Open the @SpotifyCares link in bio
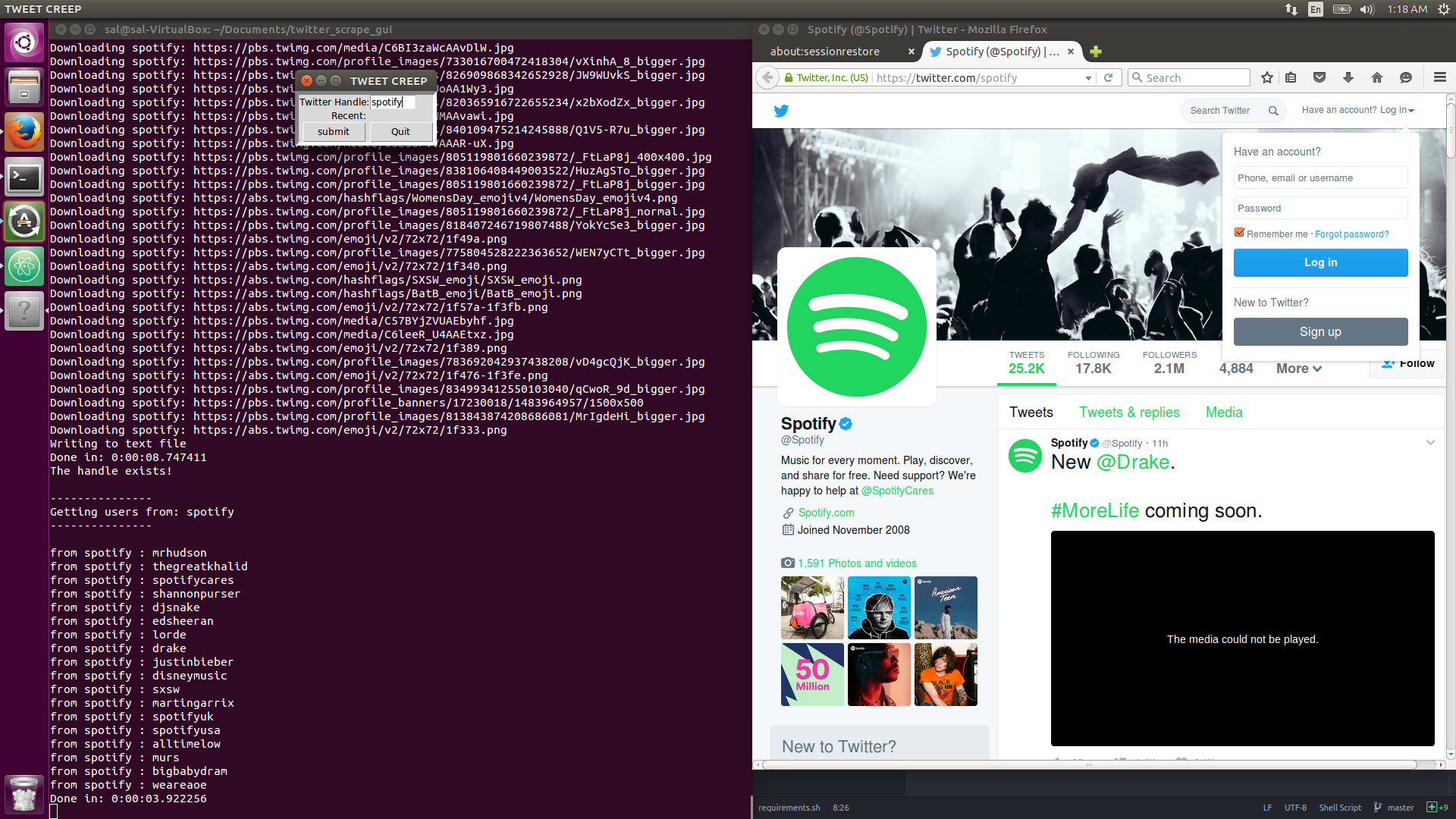This screenshot has width=1456, height=819. click(897, 491)
